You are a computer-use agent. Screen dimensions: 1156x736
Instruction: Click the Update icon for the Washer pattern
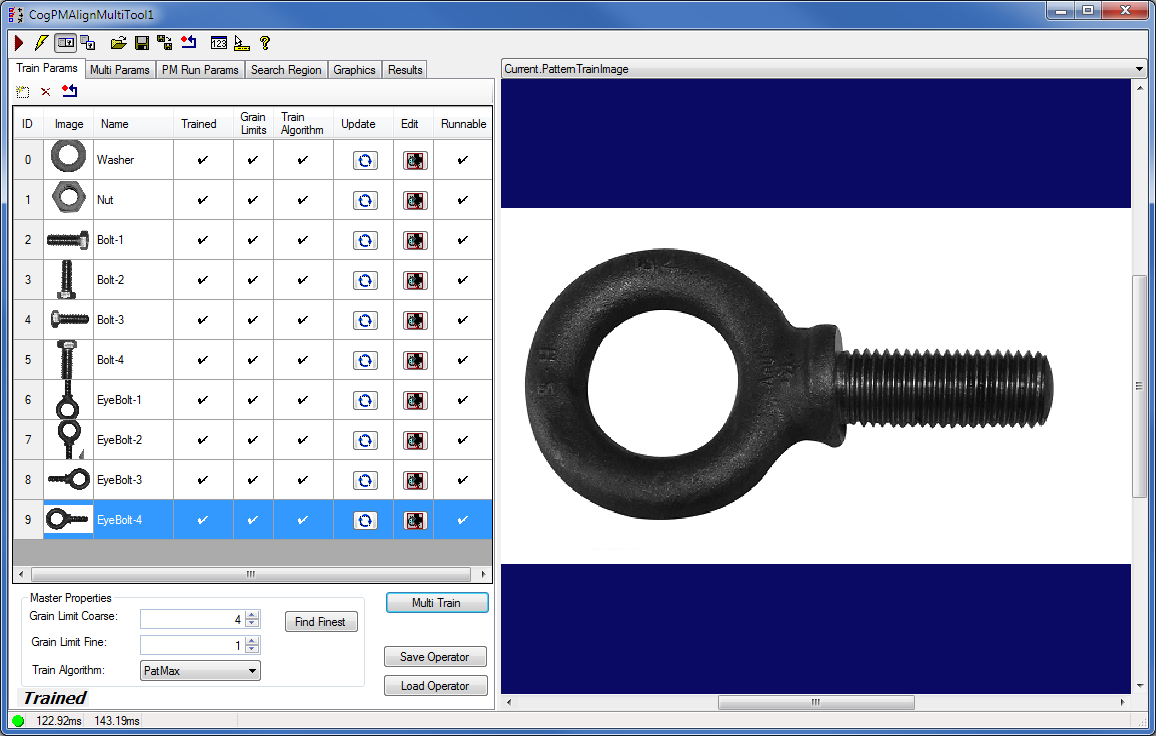coord(364,160)
